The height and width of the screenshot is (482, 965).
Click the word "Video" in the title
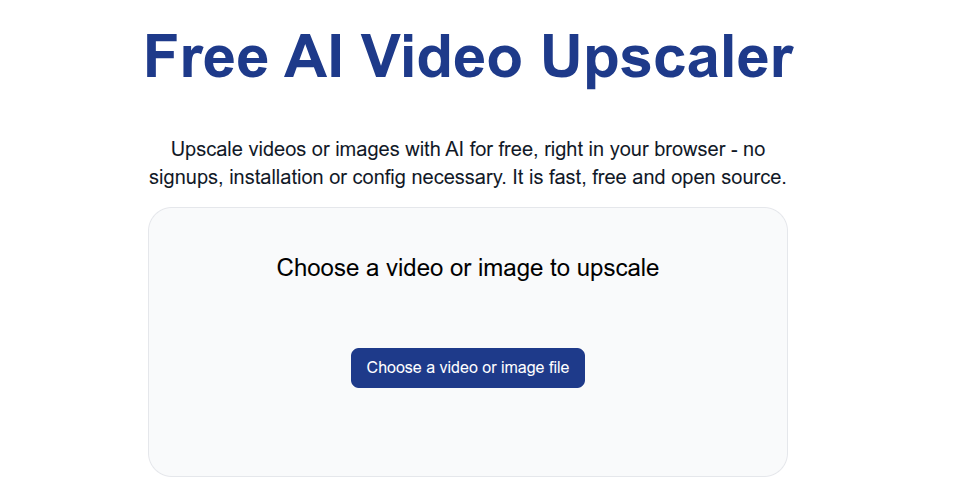pos(441,57)
